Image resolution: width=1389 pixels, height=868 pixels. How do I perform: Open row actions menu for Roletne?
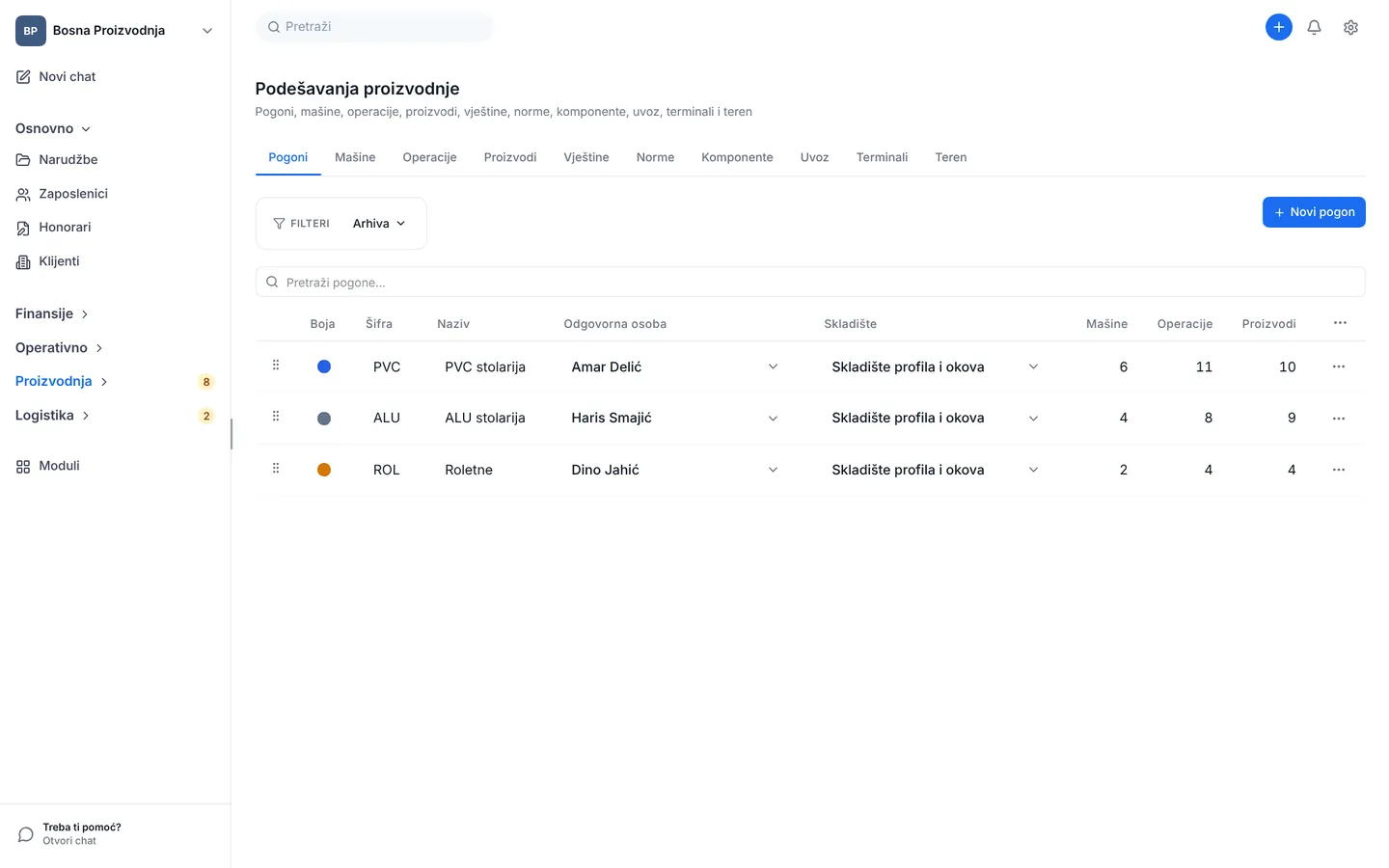click(1339, 470)
